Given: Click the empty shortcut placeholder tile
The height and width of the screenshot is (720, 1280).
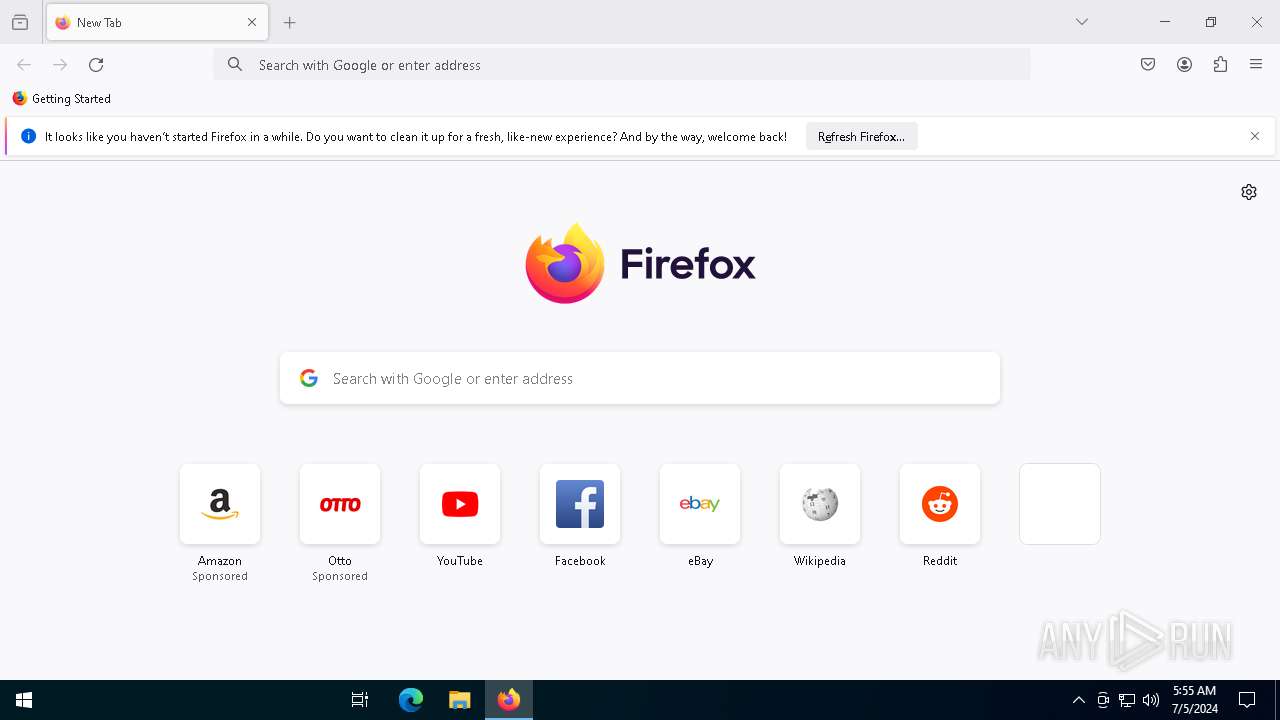Looking at the screenshot, I should 1060,505.
